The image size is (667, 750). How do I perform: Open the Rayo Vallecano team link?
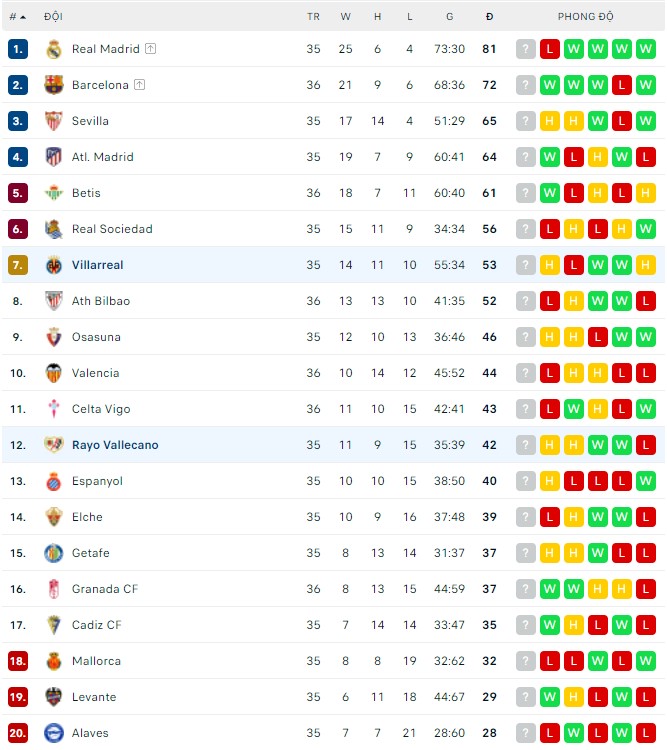115,445
